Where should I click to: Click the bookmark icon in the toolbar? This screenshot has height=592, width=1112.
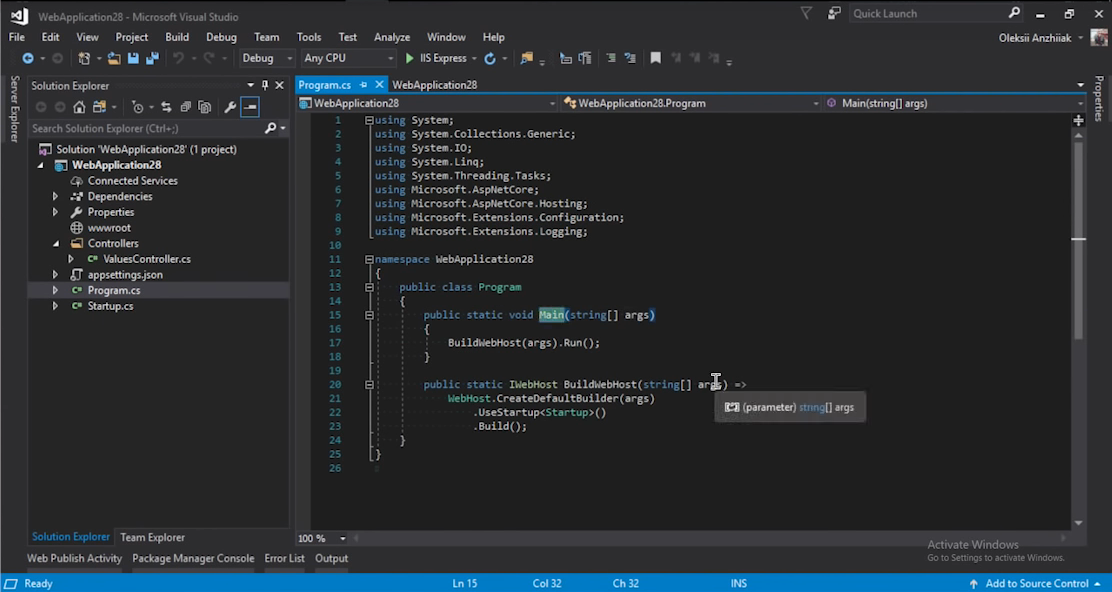(x=655, y=59)
